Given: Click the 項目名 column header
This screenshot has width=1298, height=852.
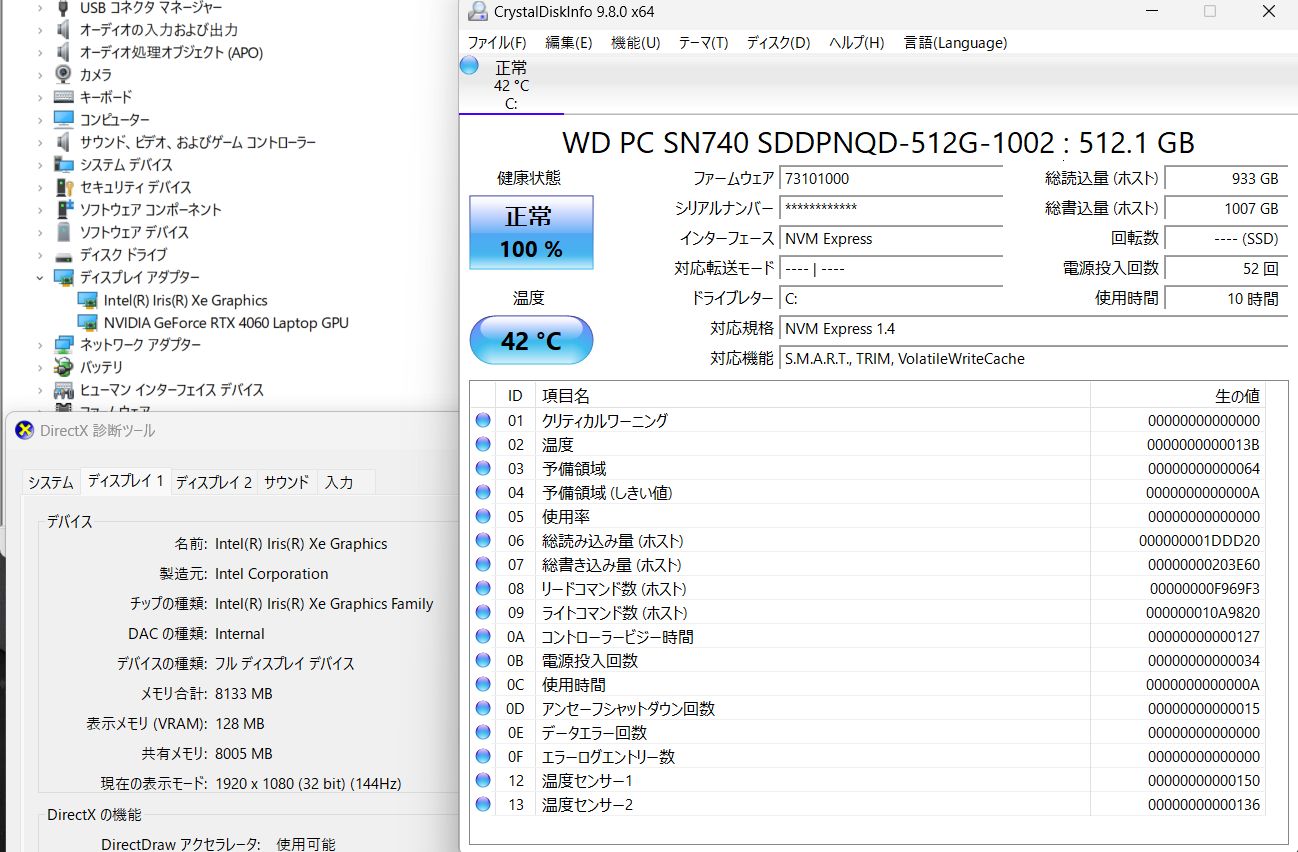Looking at the screenshot, I should pos(812,396).
